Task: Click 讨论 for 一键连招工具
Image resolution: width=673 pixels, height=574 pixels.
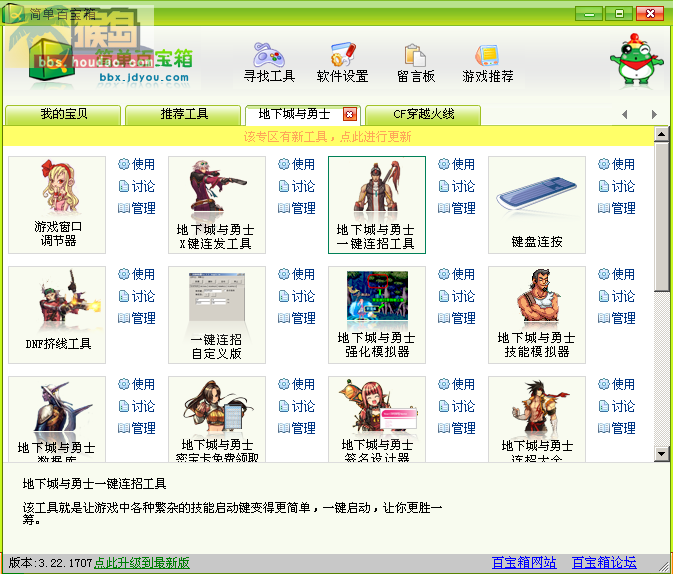Action: [x=457, y=186]
